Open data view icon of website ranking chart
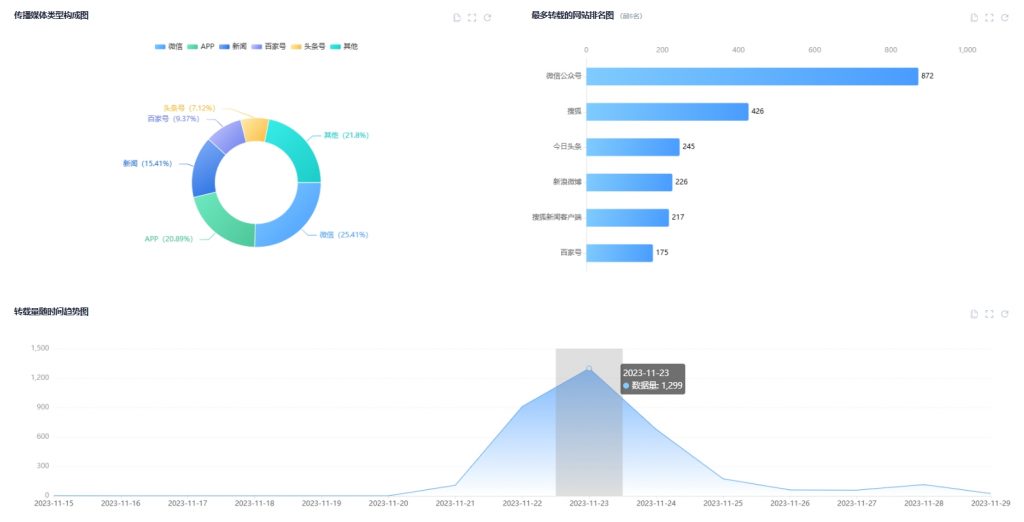 click(974, 17)
